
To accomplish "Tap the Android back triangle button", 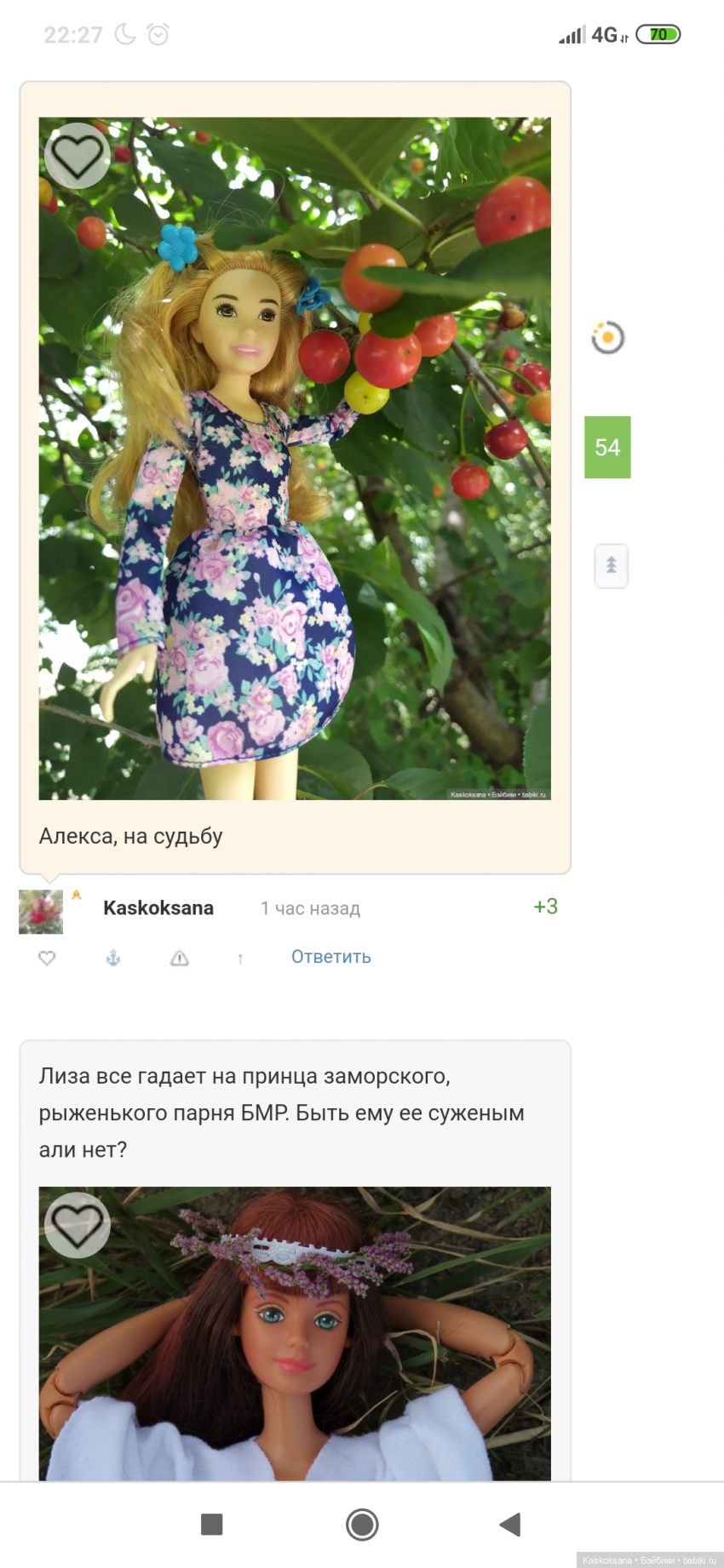I will pos(510,1524).
